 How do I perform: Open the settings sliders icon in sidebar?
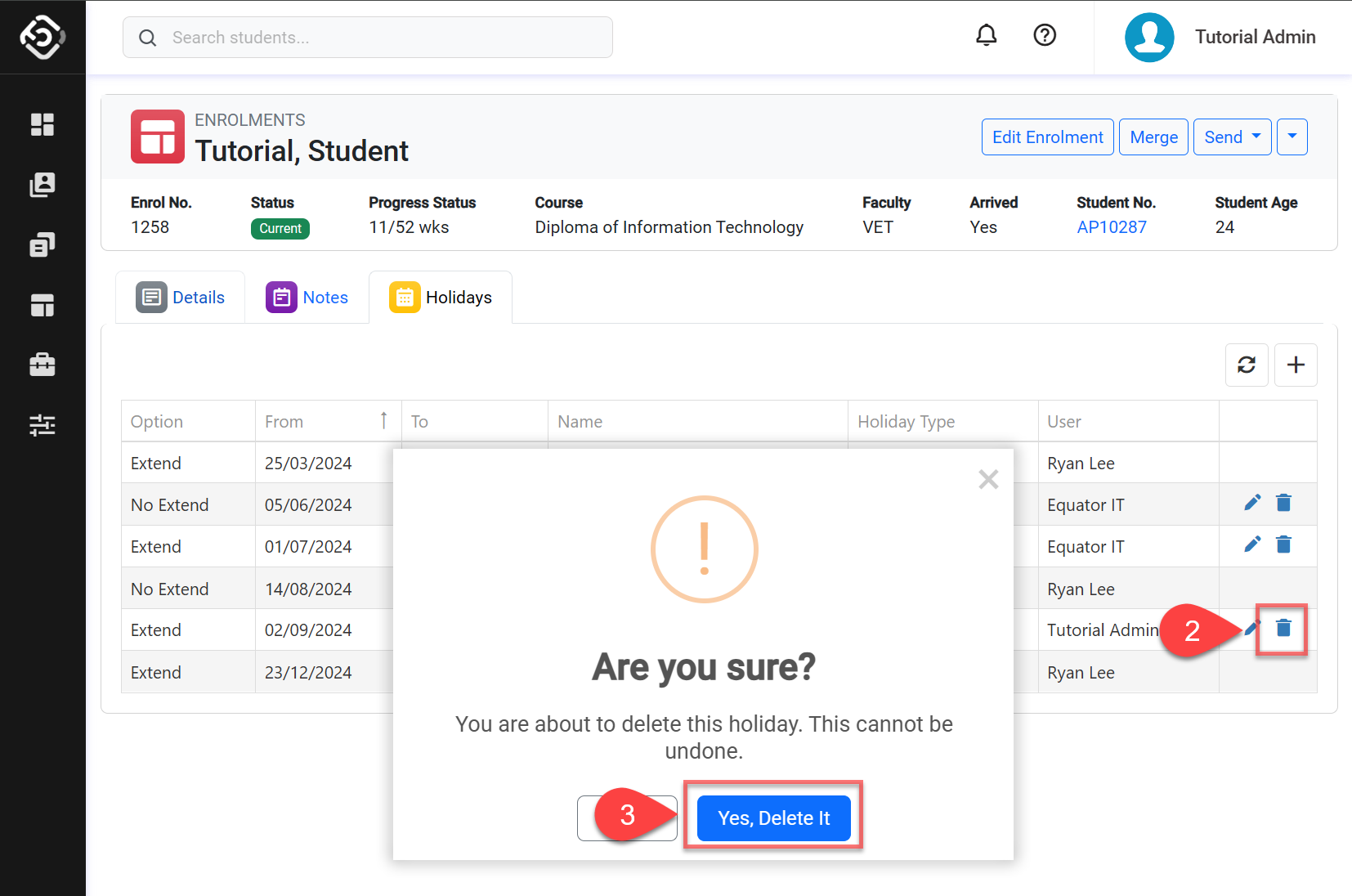click(43, 425)
